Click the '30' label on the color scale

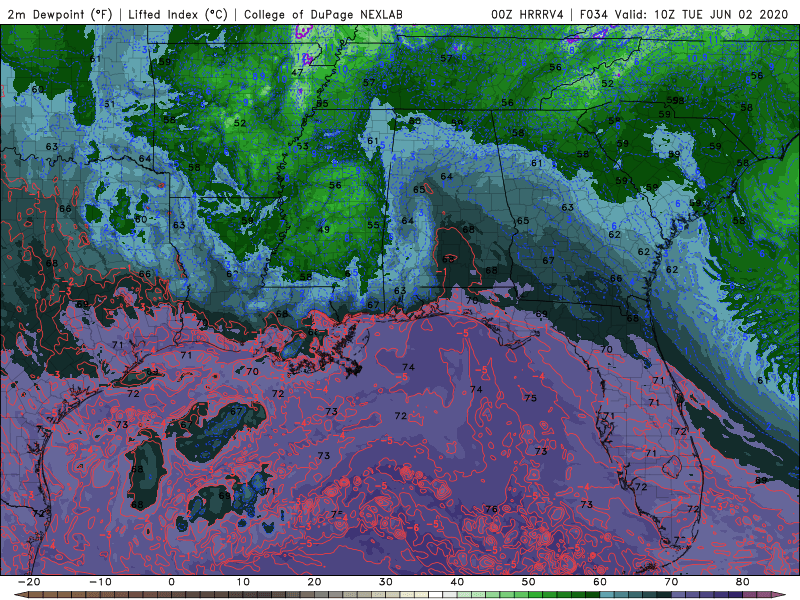[x=386, y=582]
